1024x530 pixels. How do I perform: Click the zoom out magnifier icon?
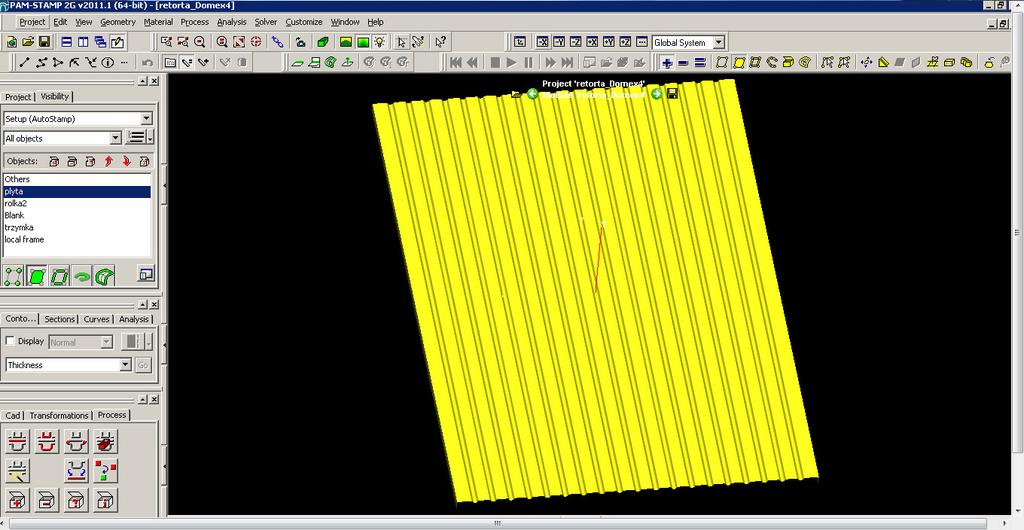pyautogui.click(x=200, y=42)
